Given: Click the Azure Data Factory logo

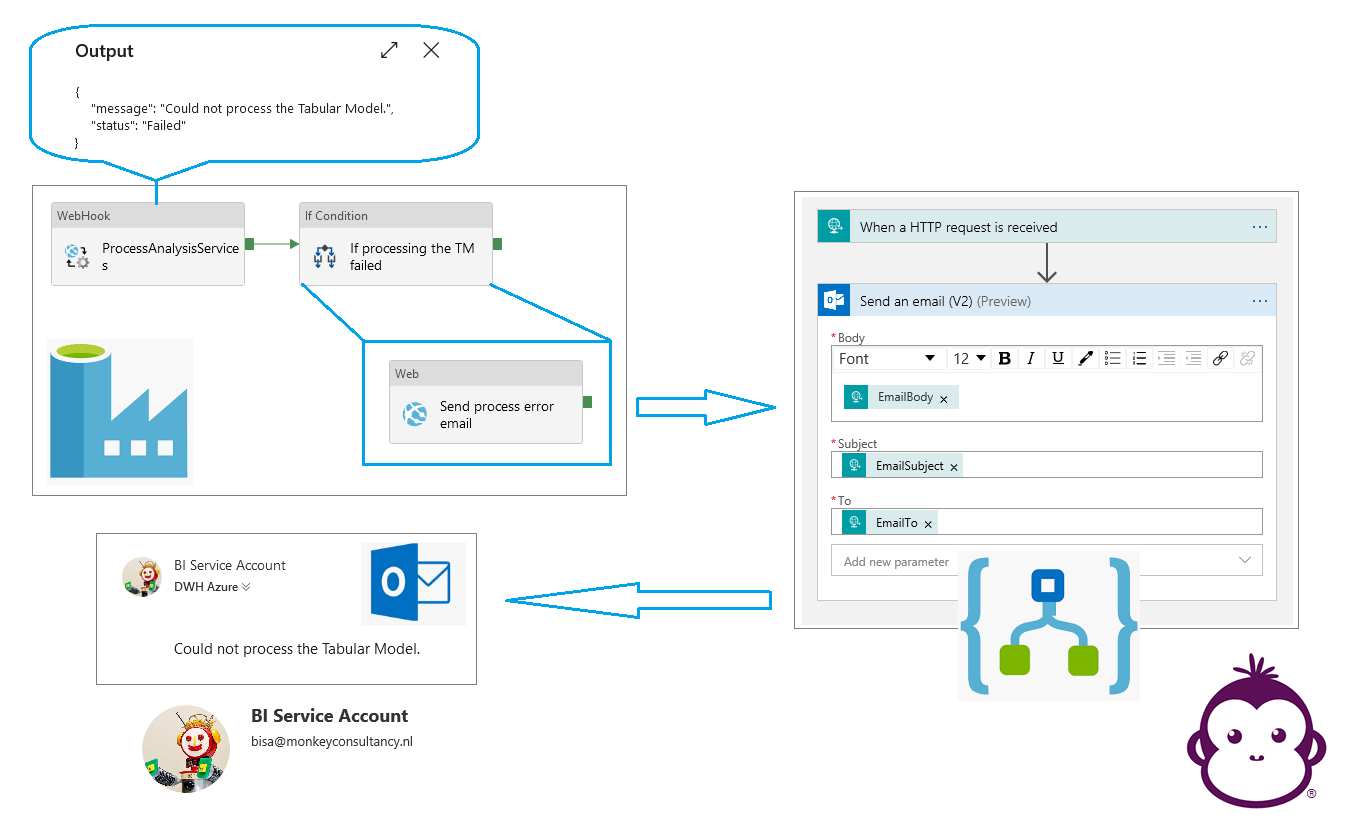Looking at the screenshot, I should [x=120, y=410].
